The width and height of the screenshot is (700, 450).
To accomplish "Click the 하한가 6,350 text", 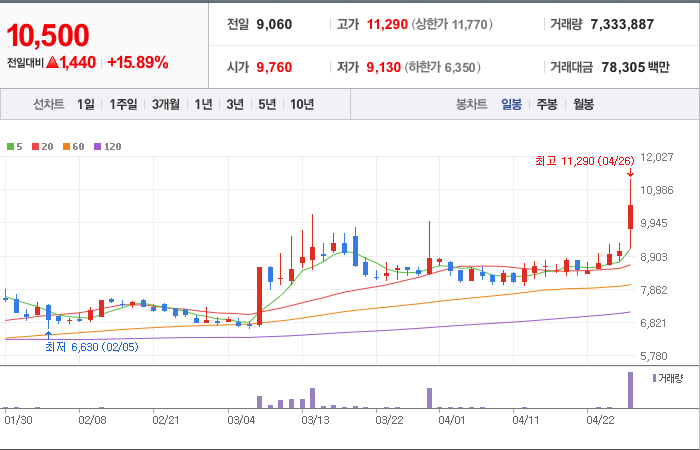I will pos(442,67).
